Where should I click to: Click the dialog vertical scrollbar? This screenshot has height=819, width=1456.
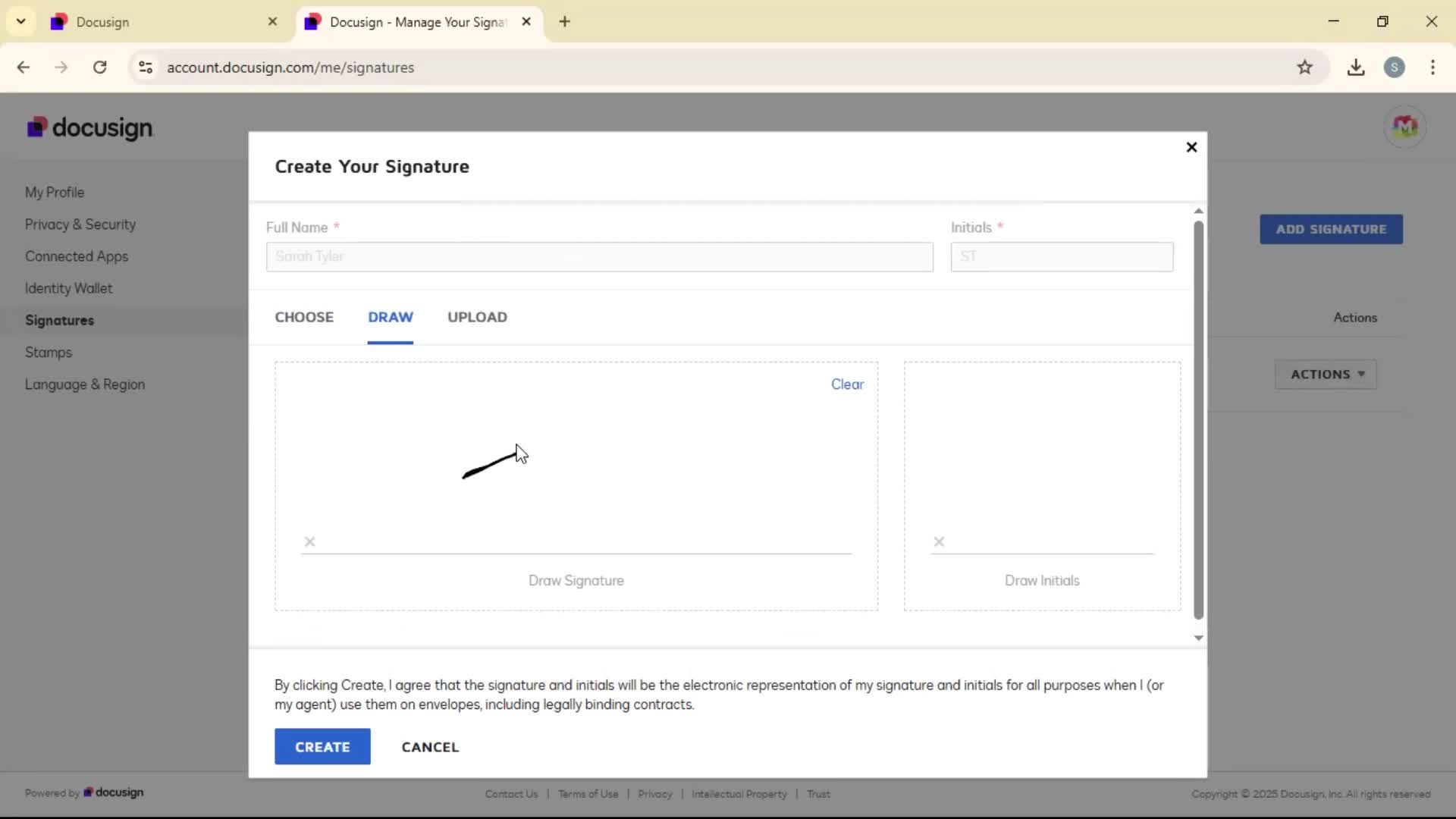click(x=1198, y=421)
